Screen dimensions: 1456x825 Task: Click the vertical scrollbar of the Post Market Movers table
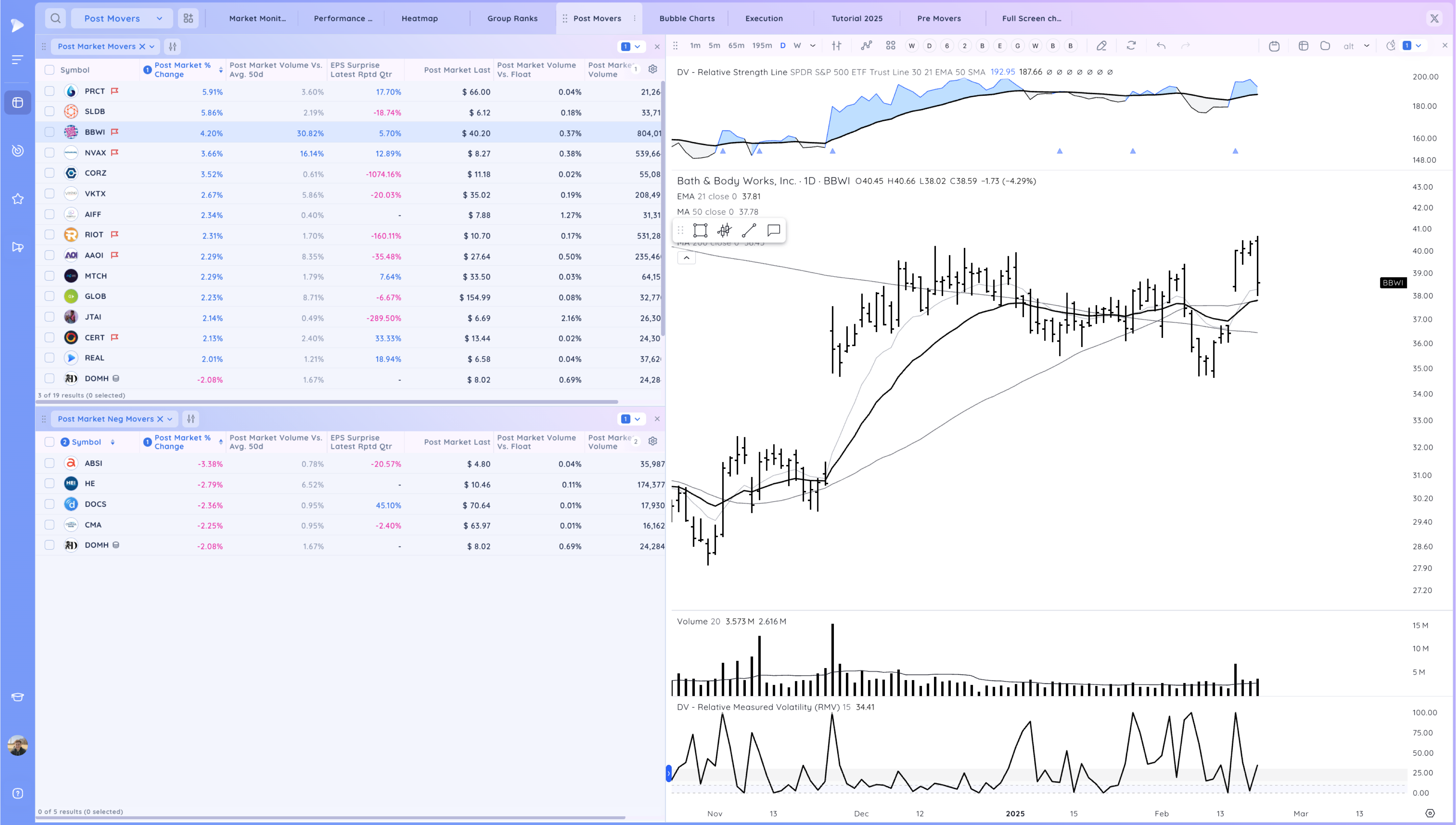[662, 209]
